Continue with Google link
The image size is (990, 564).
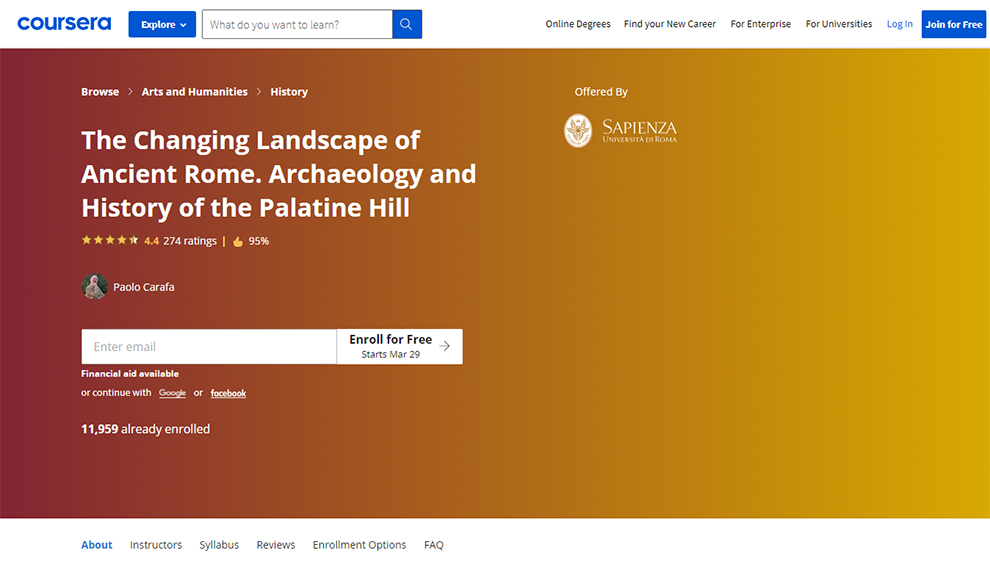click(x=172, y=393)
